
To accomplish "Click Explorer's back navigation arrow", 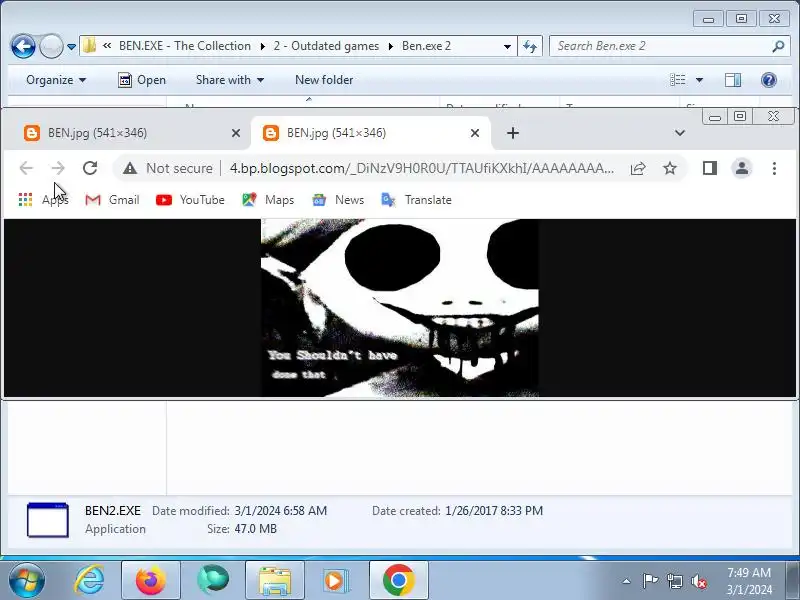I will point(23,46).
